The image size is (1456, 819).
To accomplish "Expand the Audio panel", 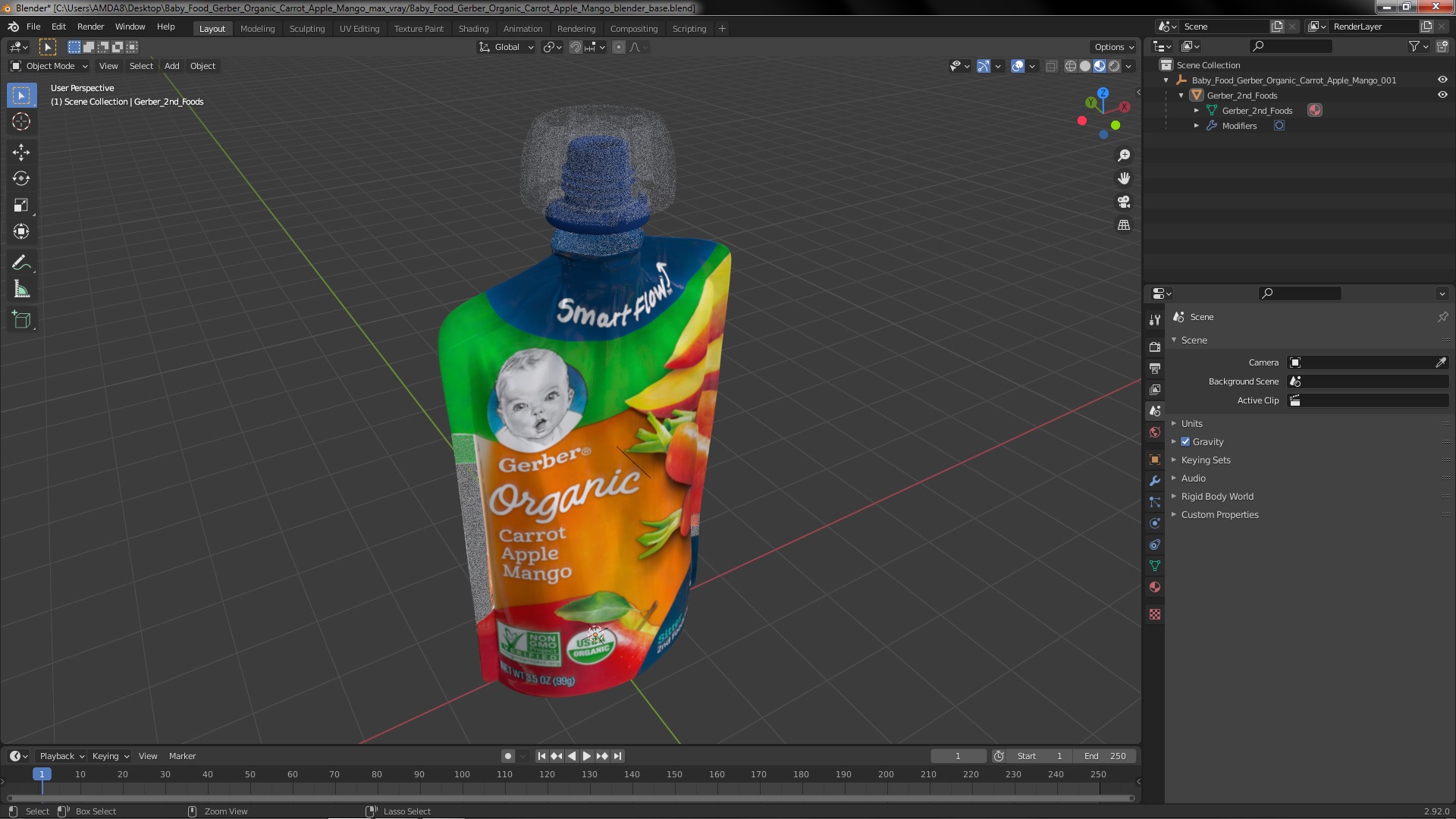I will pyautogui.click(x=1193, y=478).
